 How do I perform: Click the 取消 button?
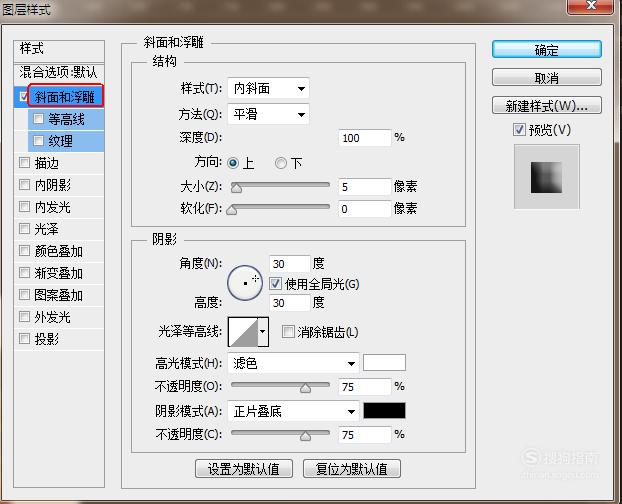coord(547,77)
